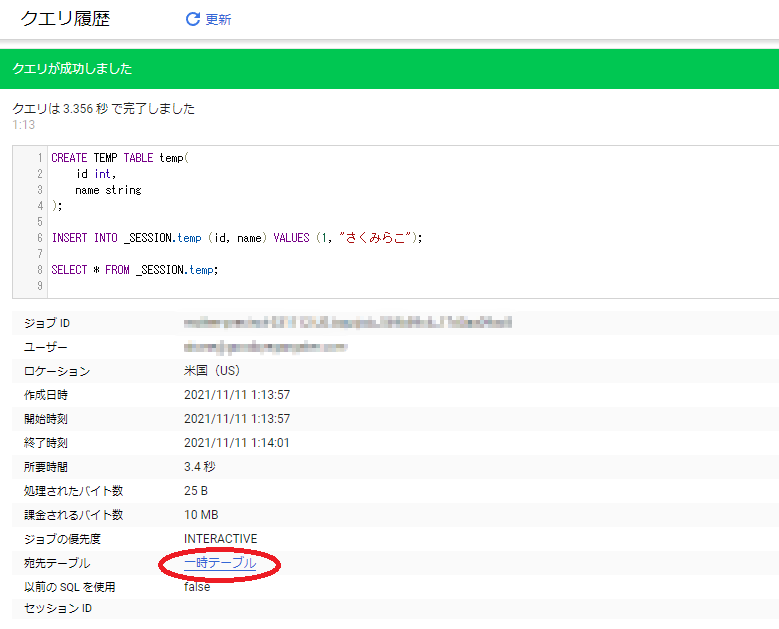Click the blurred ジョブ ID value
The height and width of the screenshot is (629, 779).
click(x=348, y=323)
